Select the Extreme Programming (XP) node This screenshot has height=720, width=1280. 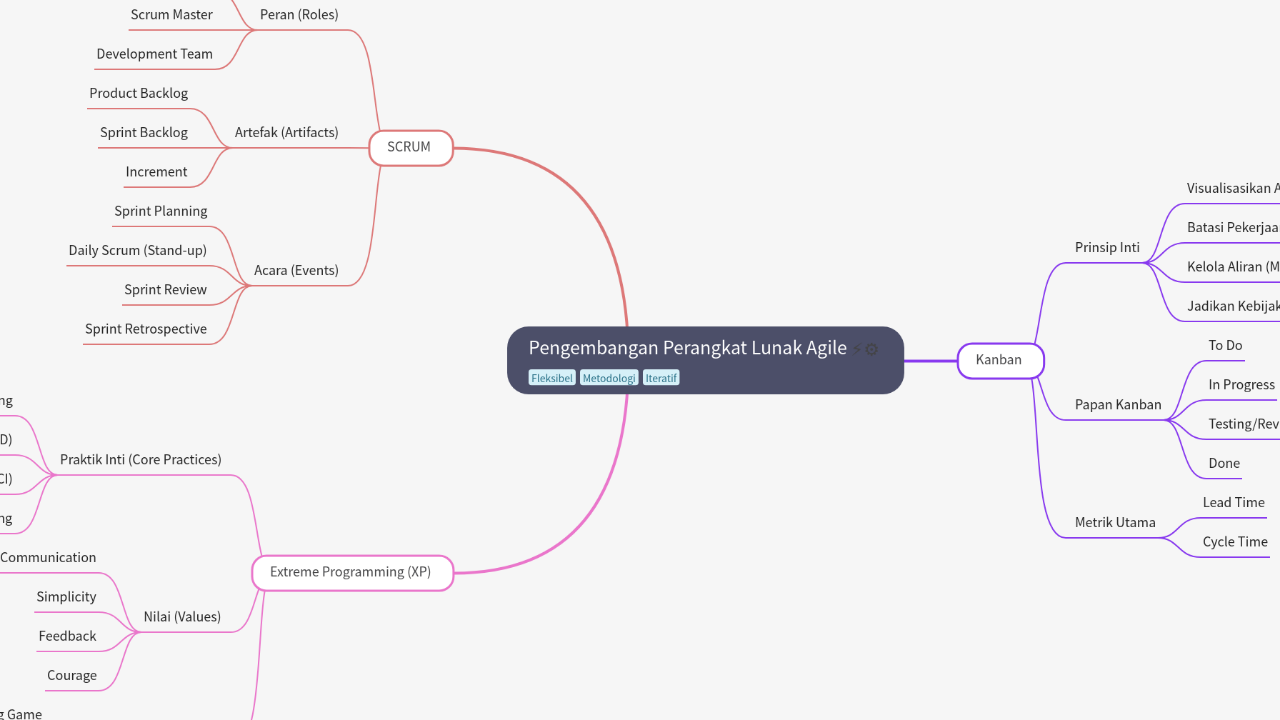click(x=351, y=572)
